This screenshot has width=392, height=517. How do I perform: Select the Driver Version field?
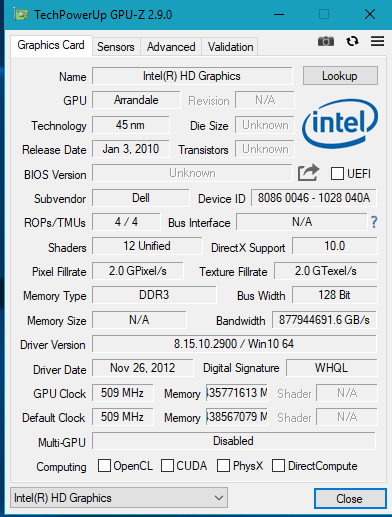(234, 344)
